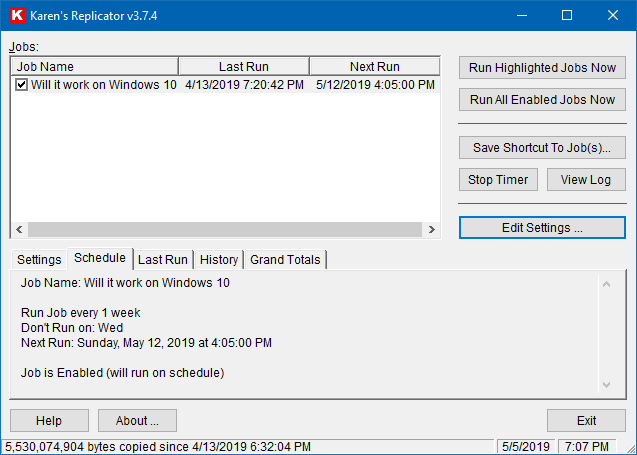Click the Next Run column header
The height and width of the screenshot is (455, 637).
pos(374,67)
